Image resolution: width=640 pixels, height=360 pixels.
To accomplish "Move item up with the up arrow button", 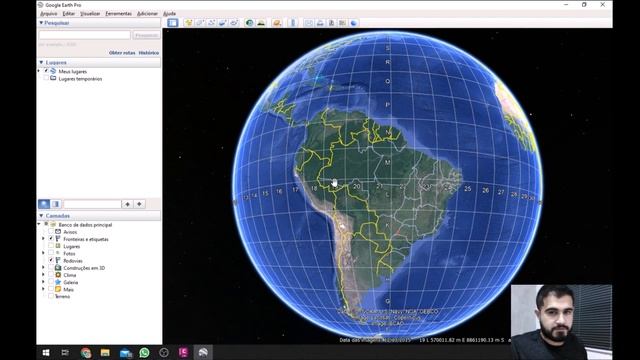I will 127,204.
